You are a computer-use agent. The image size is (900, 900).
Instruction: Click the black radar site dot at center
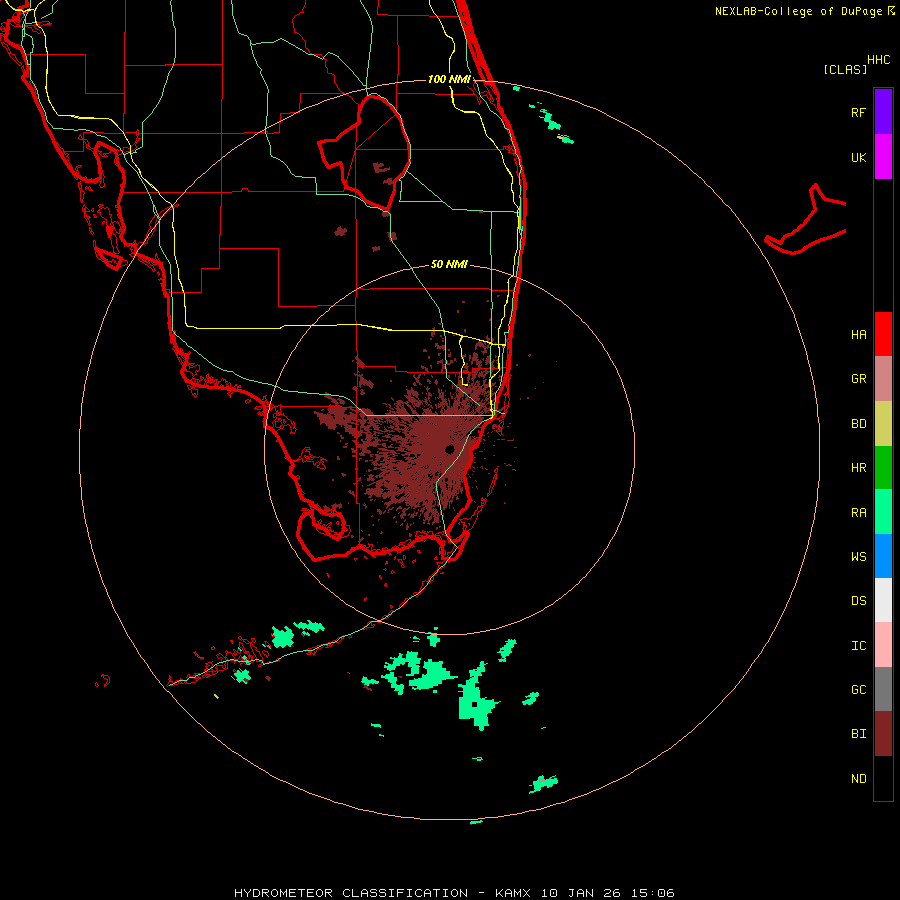[x=449, y=449]
